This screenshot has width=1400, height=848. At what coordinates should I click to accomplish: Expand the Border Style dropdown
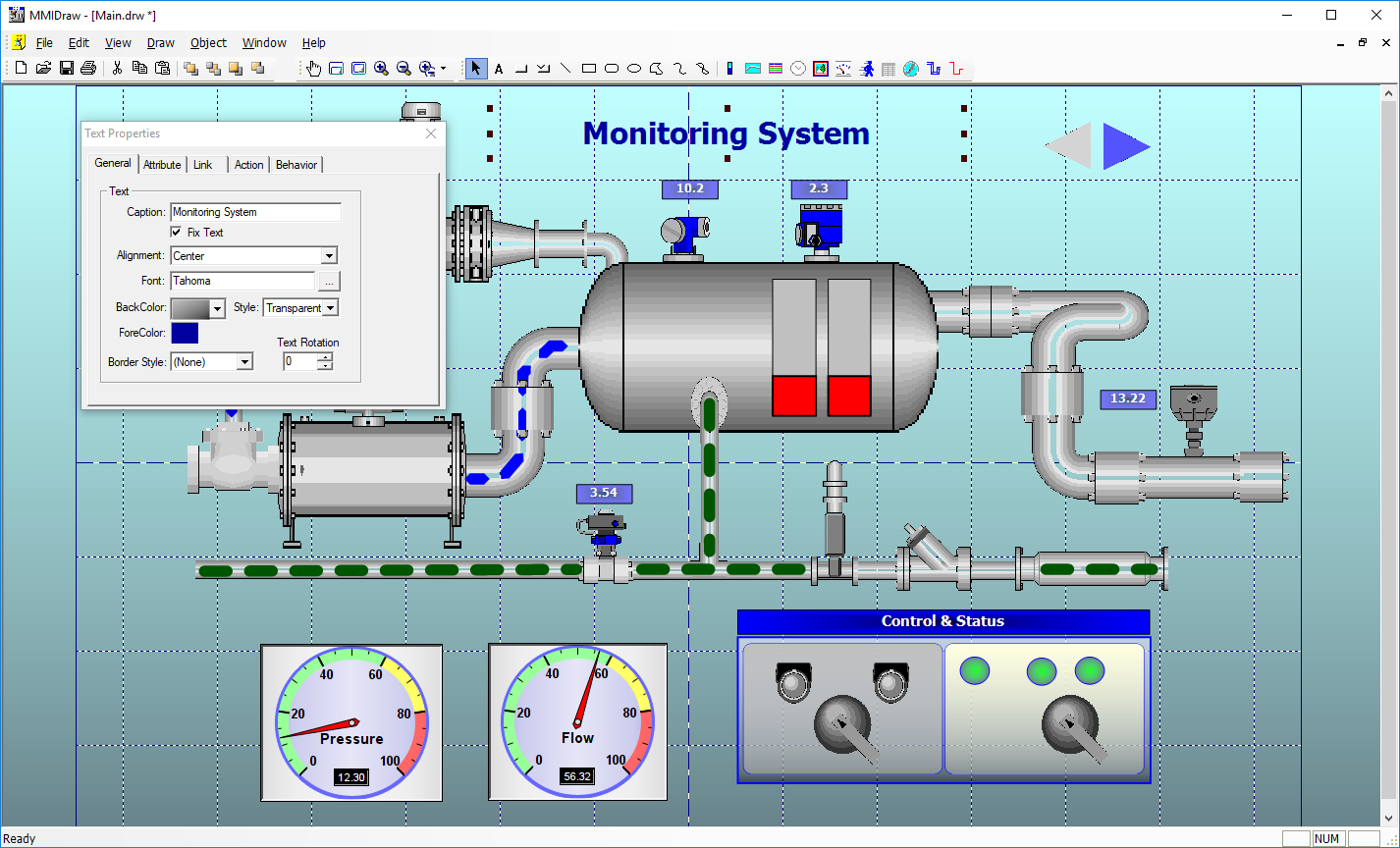click(244, 362)
